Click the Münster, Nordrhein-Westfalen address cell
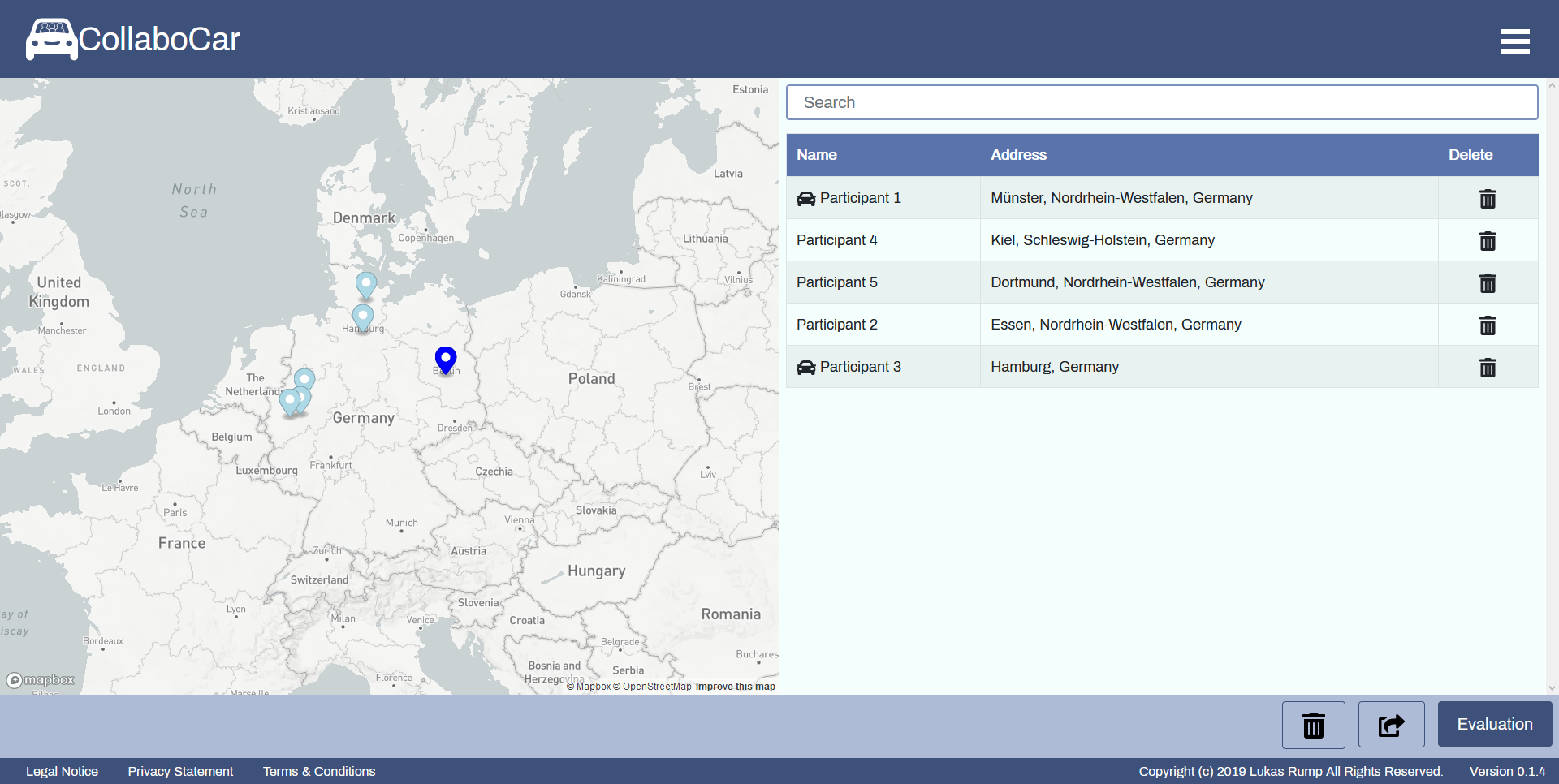Image resolution: width=1559 pixels, height=784 pixels. pos(1209,198)
